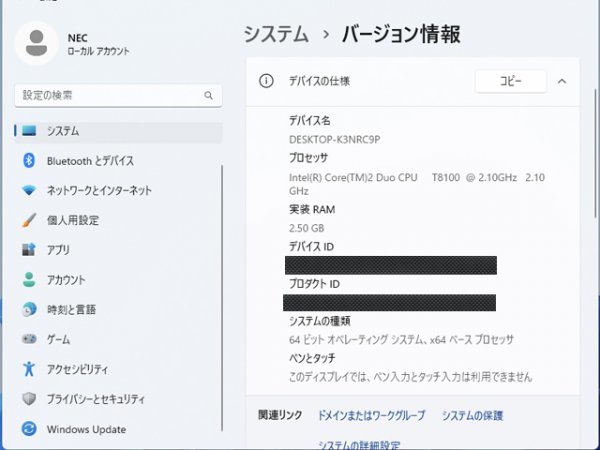Click the Windows Update refresh icon

29,429
